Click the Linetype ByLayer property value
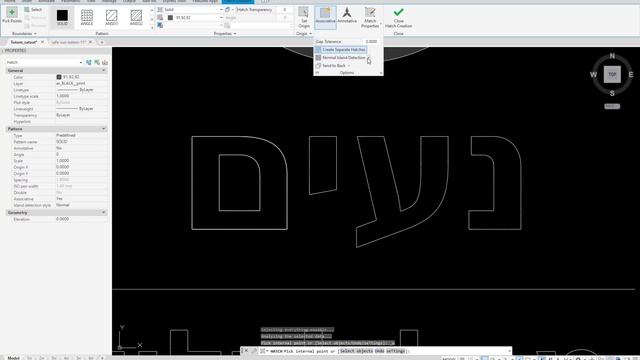 coord(81,90)
